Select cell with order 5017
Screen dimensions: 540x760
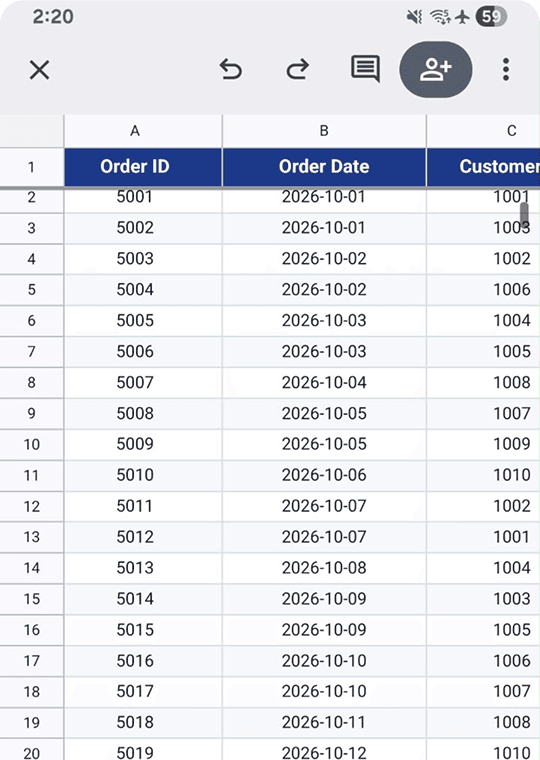coord(143,692)
